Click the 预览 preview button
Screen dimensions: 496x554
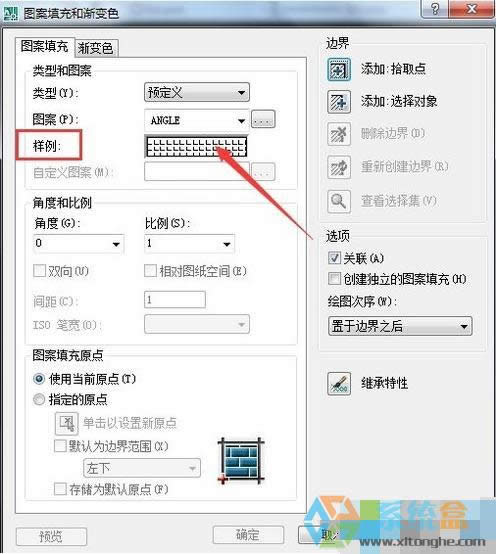51,536
